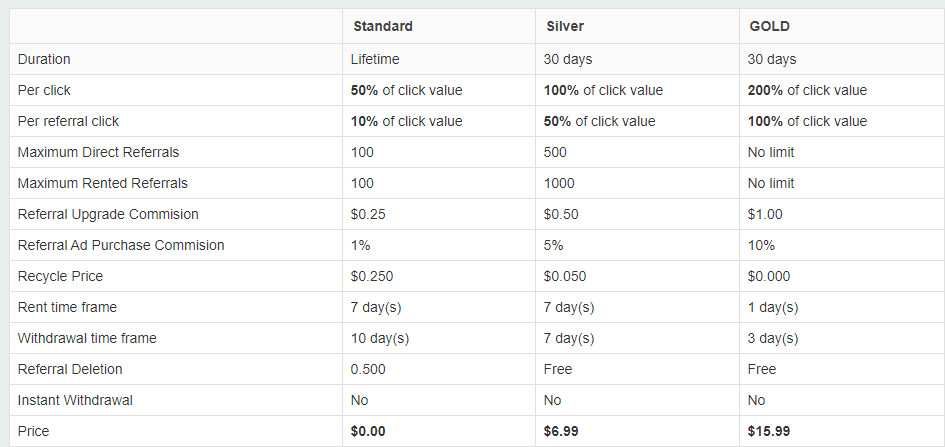The height and width of the screenshot is (447, 945).
Task: Select the Referral Upgrade Commision label
Action: (x=108, y=214)
